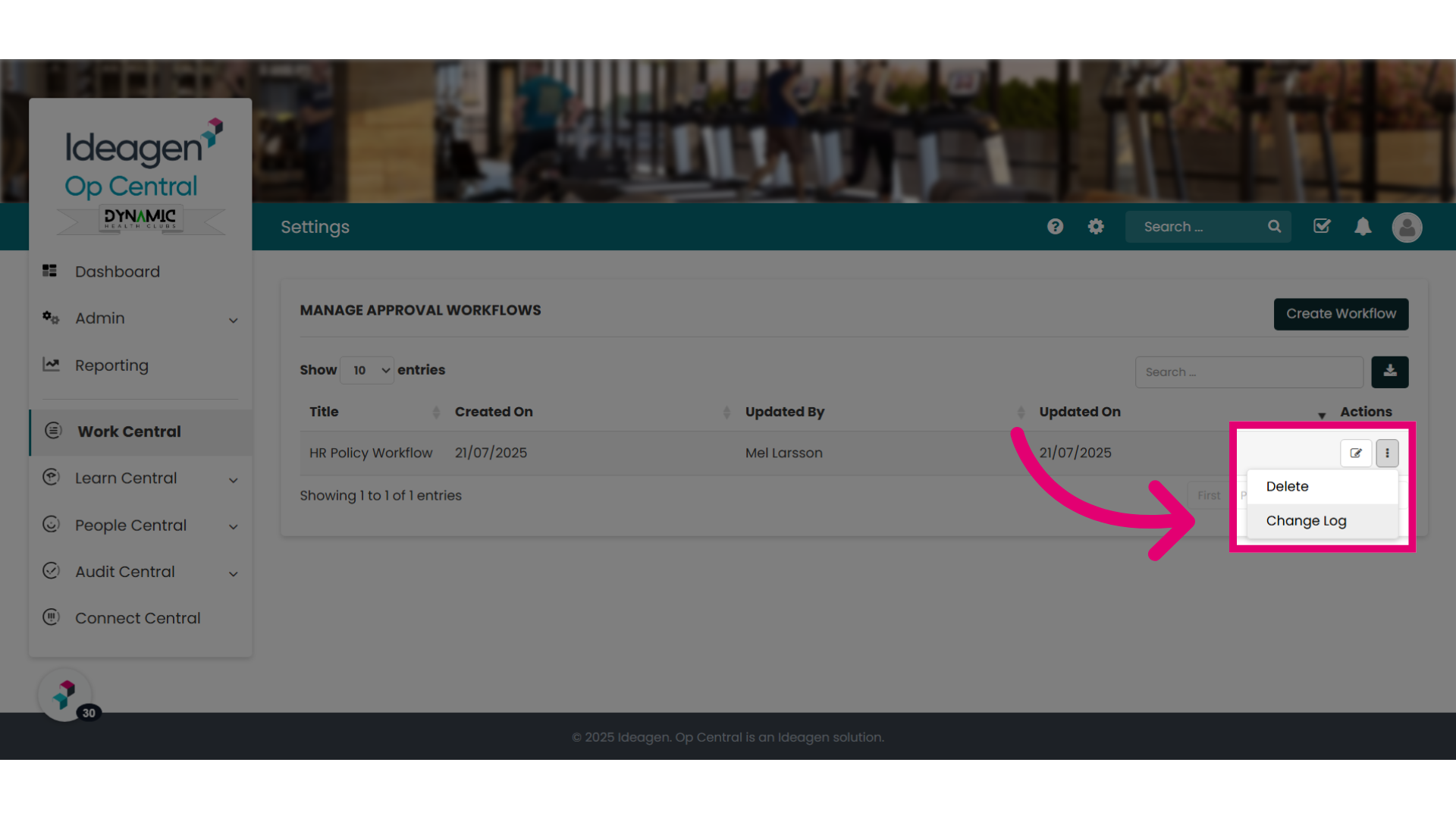Click the workflows table Search field
Image resolution: width=1456 pixels, height=819 pixels.
pyautogui.click(x=1249, y=372)
